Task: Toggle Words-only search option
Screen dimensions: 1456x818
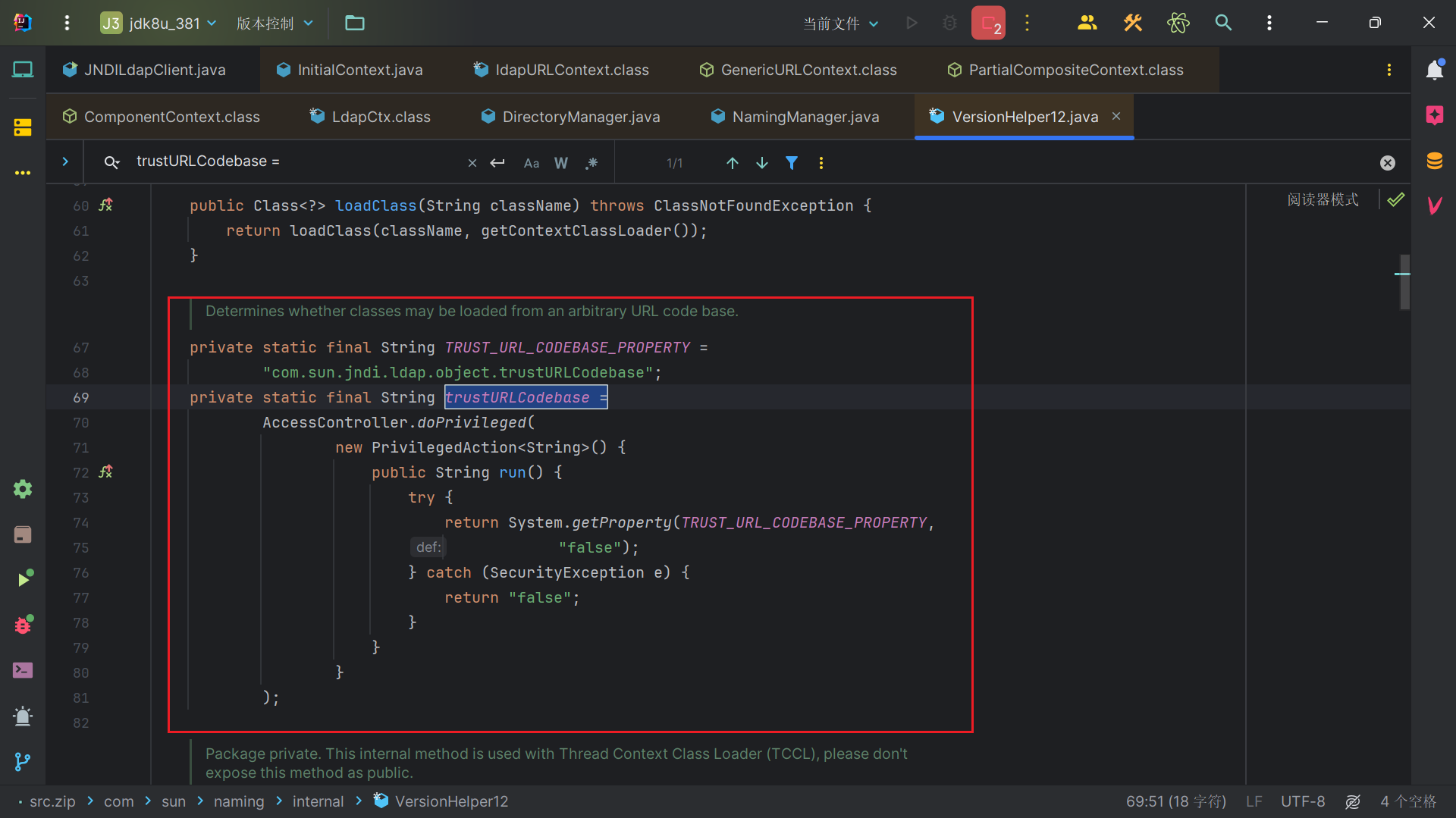Action: (x=561, y=163)
